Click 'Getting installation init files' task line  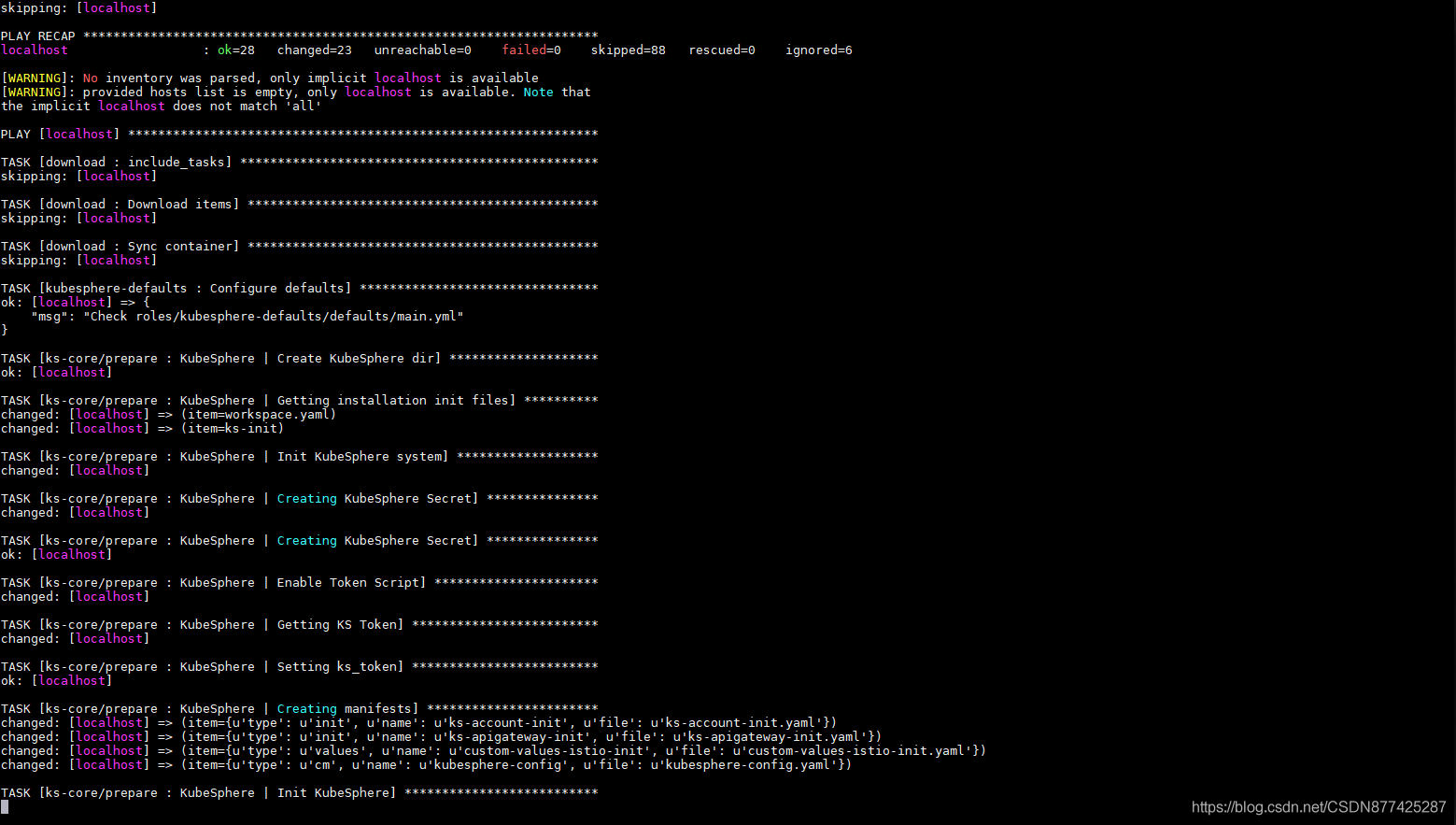click(299, 401)
